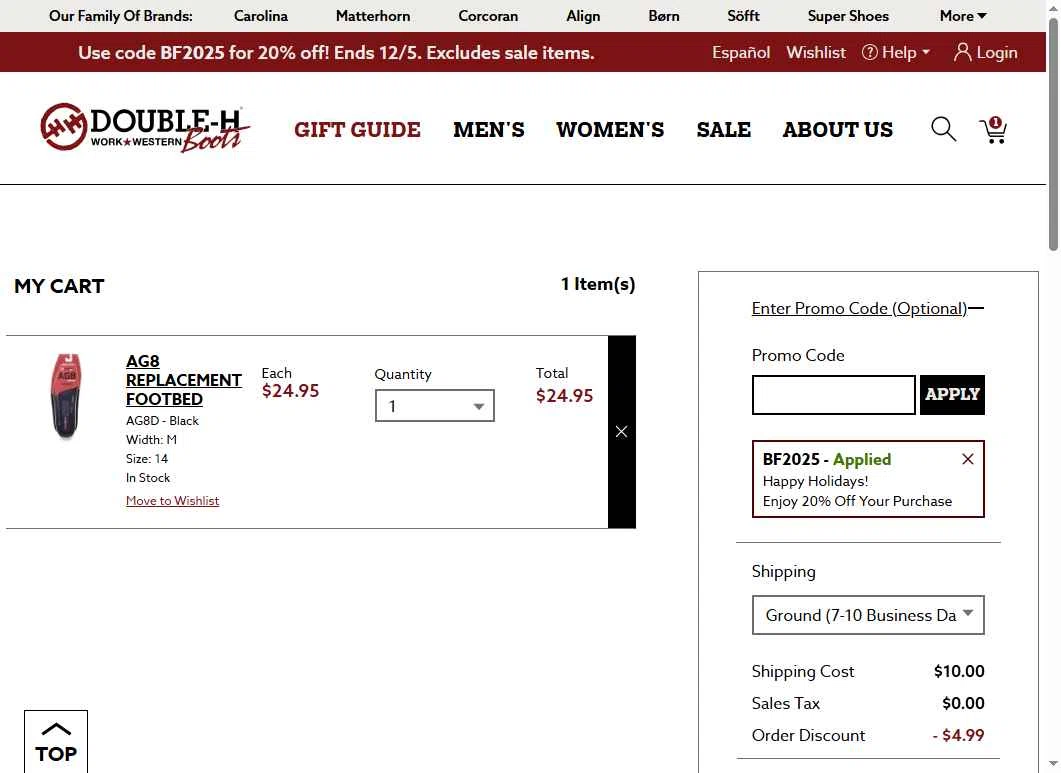
Task: Click the BF2025 promo banner text
Action: [x=336, y=52]
